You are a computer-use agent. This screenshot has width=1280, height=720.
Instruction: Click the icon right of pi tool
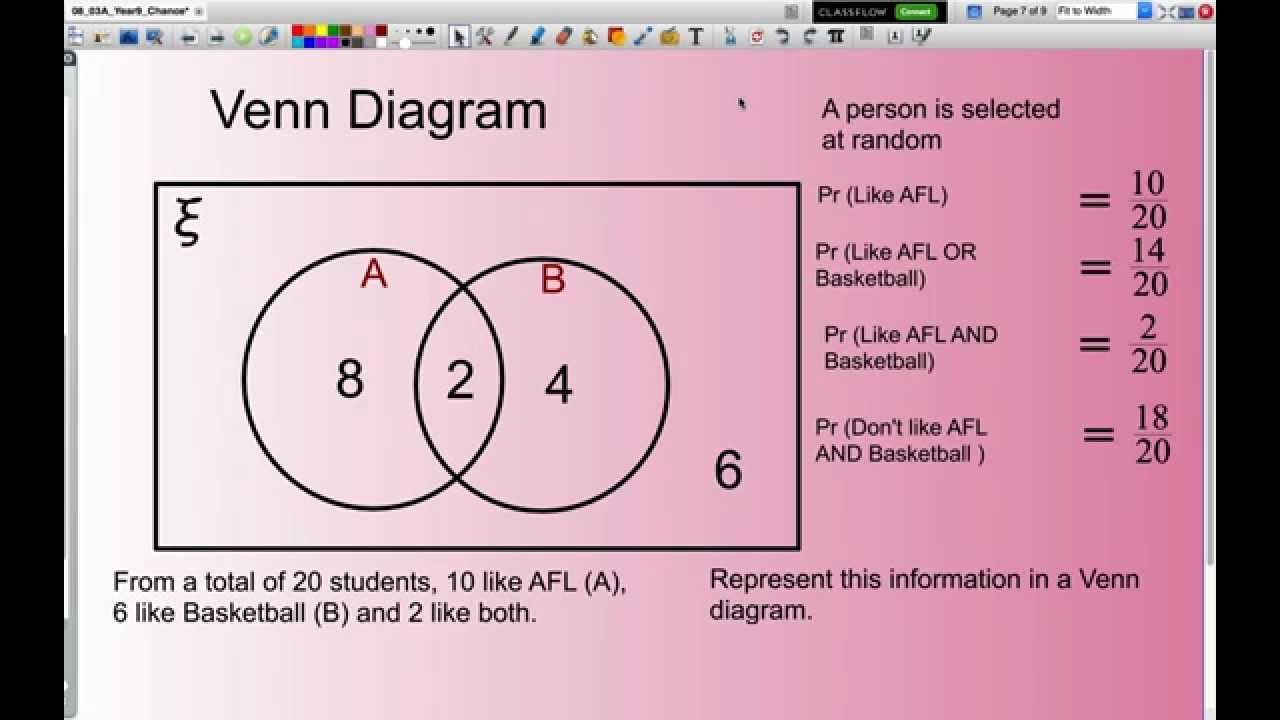(x=866, y=33)
